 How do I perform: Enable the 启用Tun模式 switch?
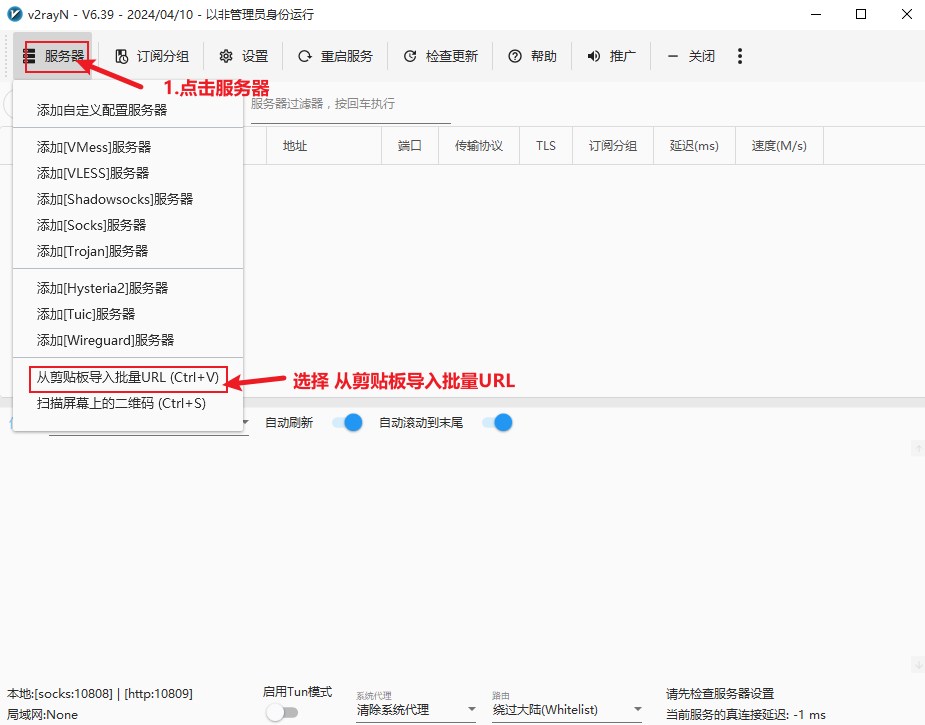282,712
